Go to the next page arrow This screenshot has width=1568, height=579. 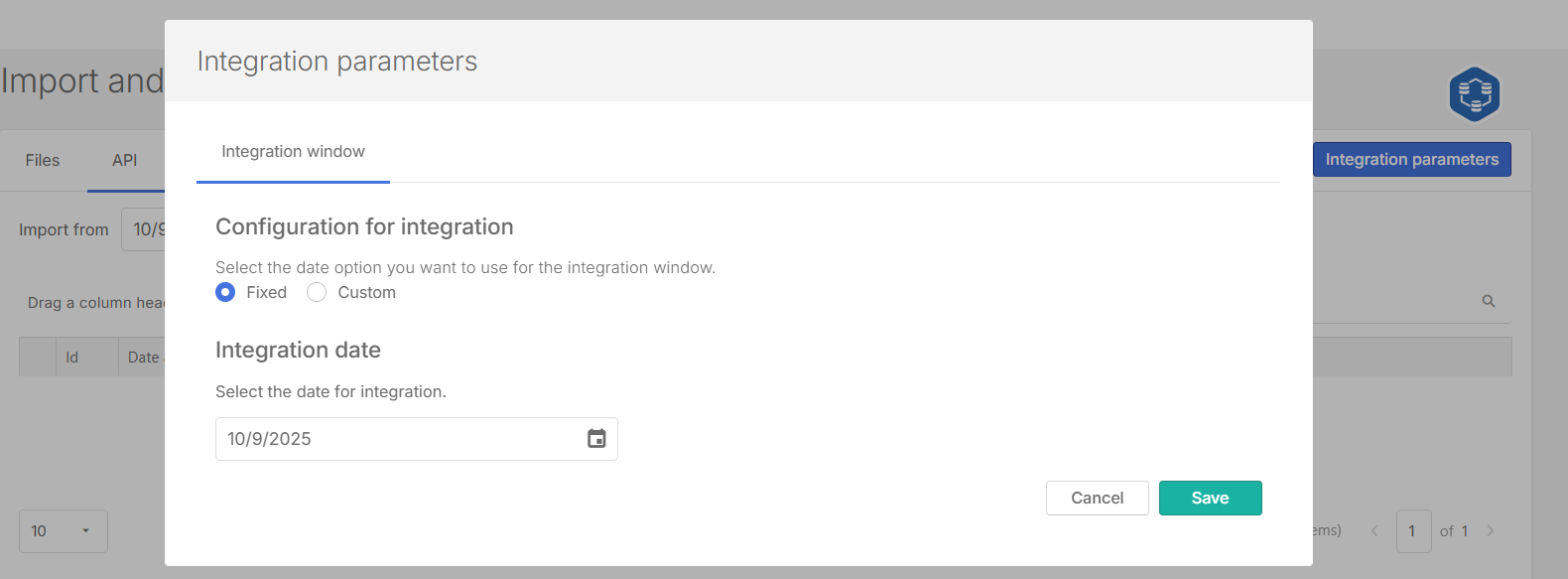pos(1491,531)
